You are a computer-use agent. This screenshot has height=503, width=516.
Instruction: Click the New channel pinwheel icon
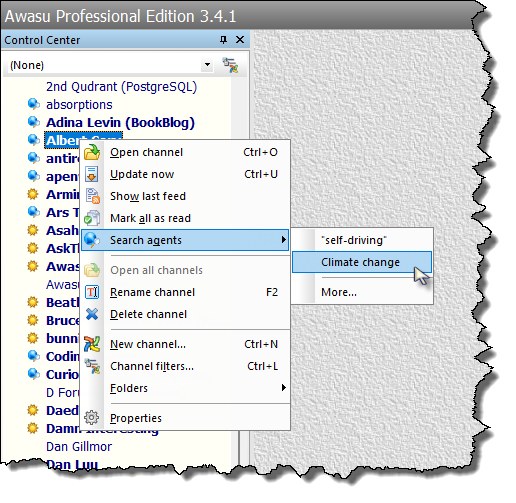[x=92, y=344]
